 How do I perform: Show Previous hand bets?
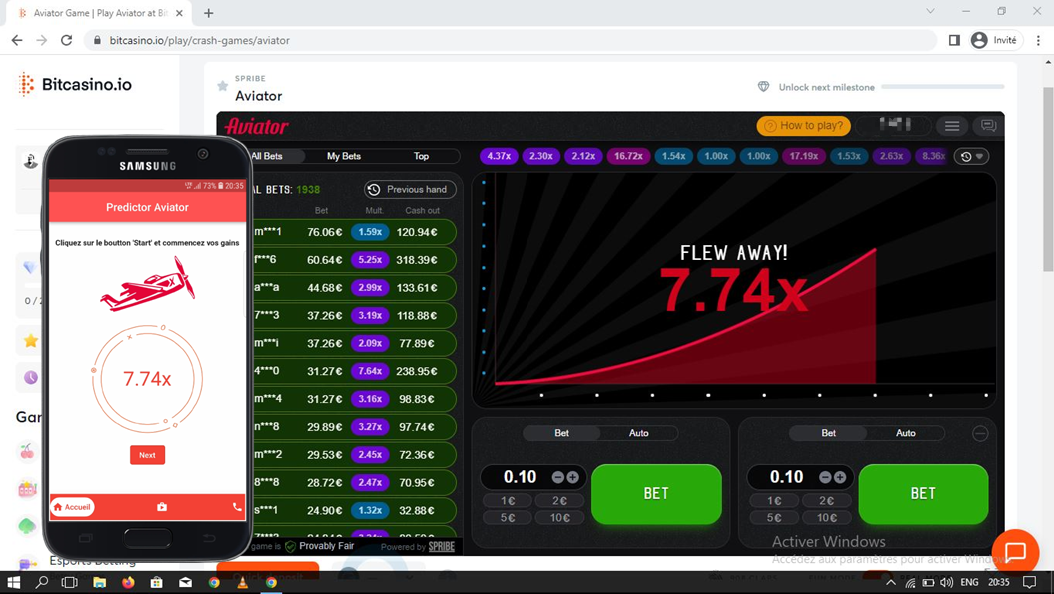coord(410,189)
